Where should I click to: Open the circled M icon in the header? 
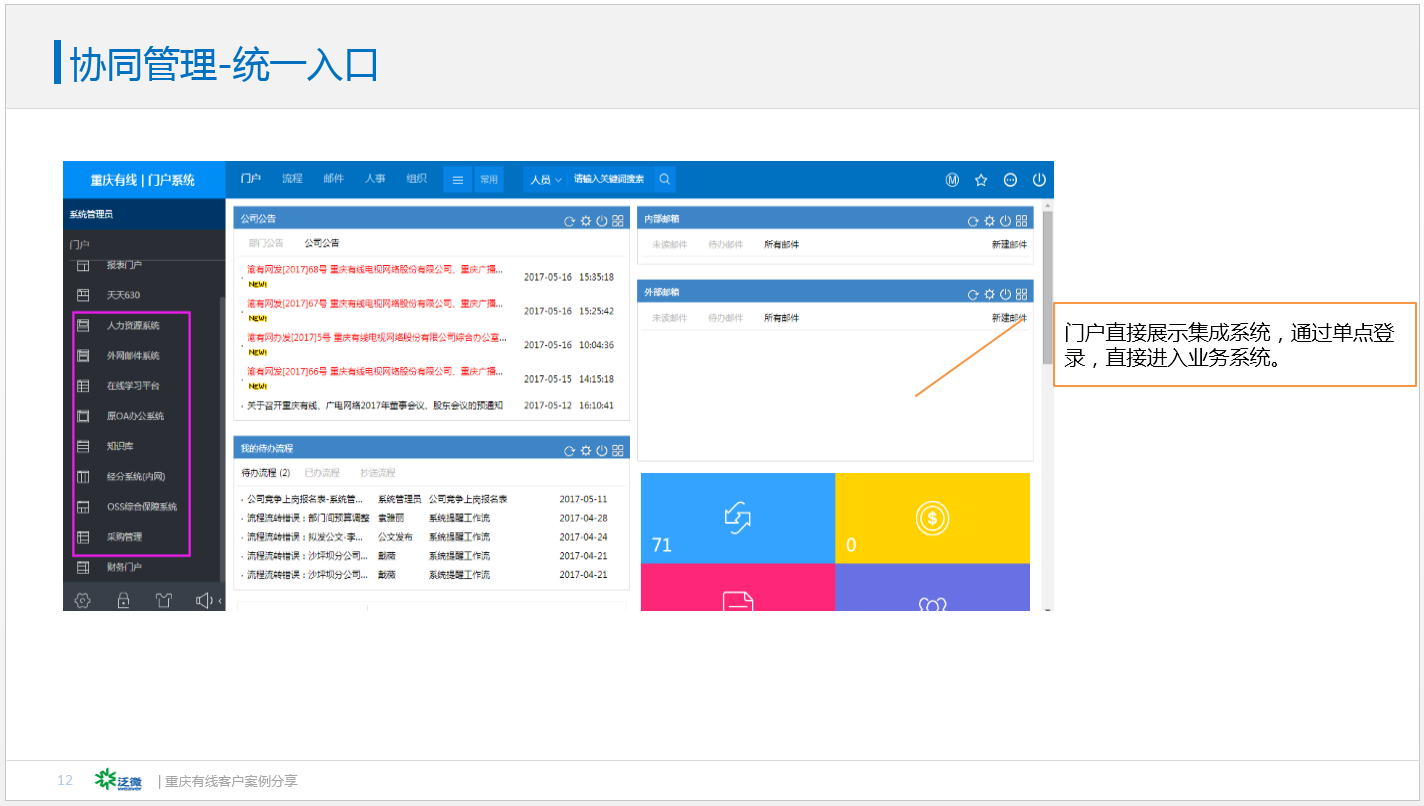[x=952, y=180]
